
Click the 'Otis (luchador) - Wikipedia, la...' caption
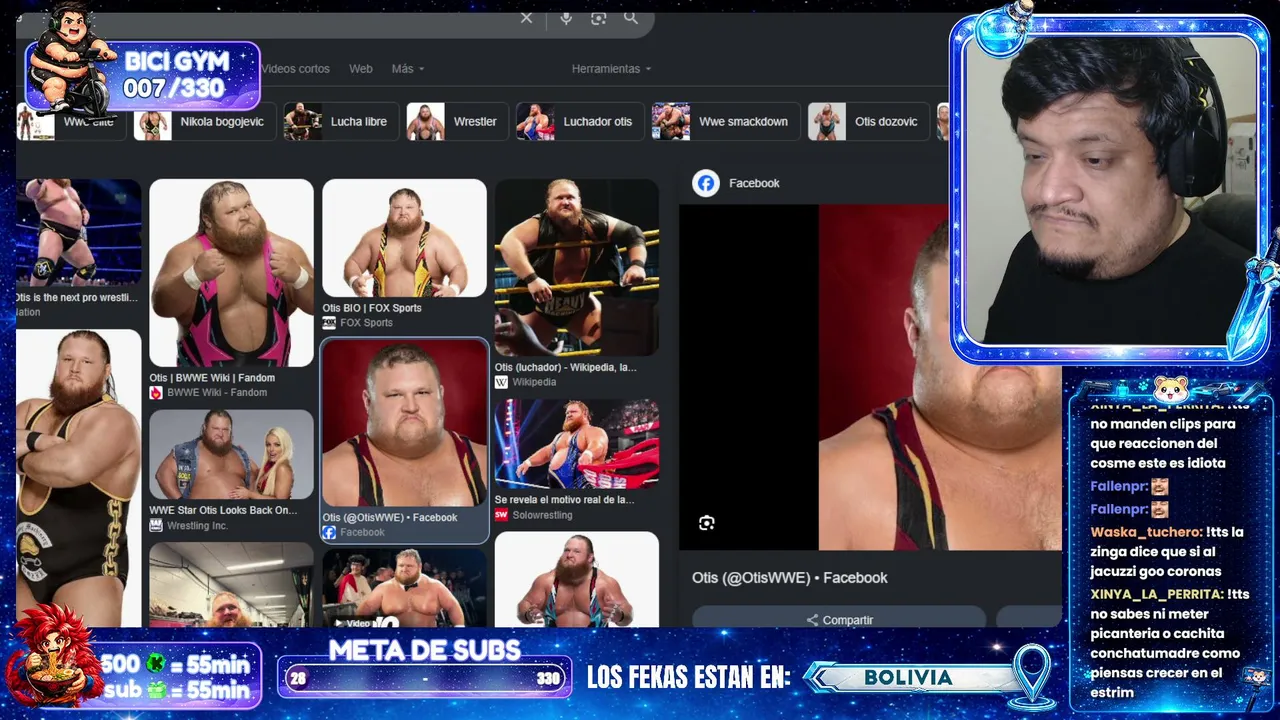click(x=565, y=367)
